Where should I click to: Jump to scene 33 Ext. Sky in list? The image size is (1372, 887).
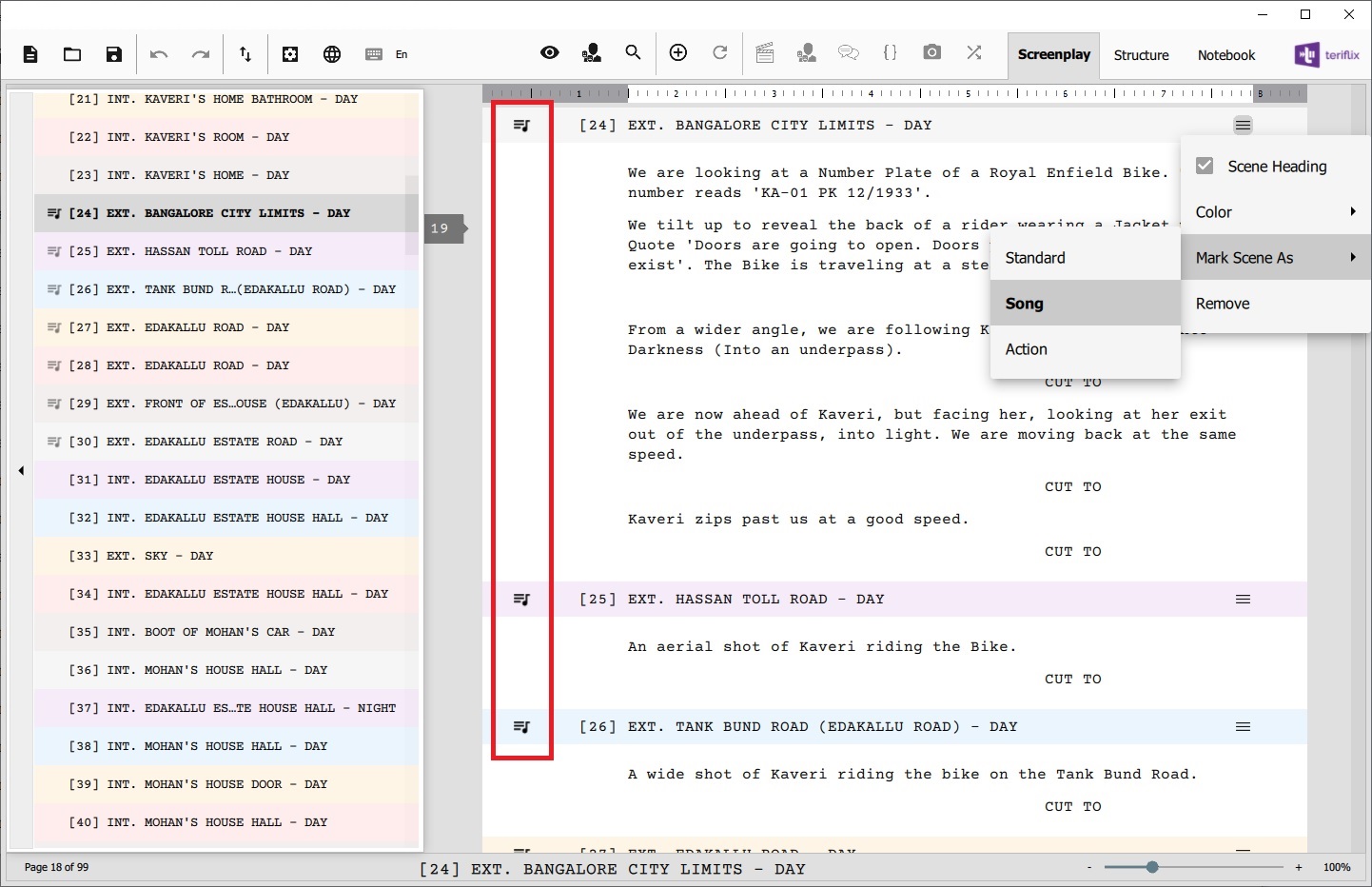[226, 556]
